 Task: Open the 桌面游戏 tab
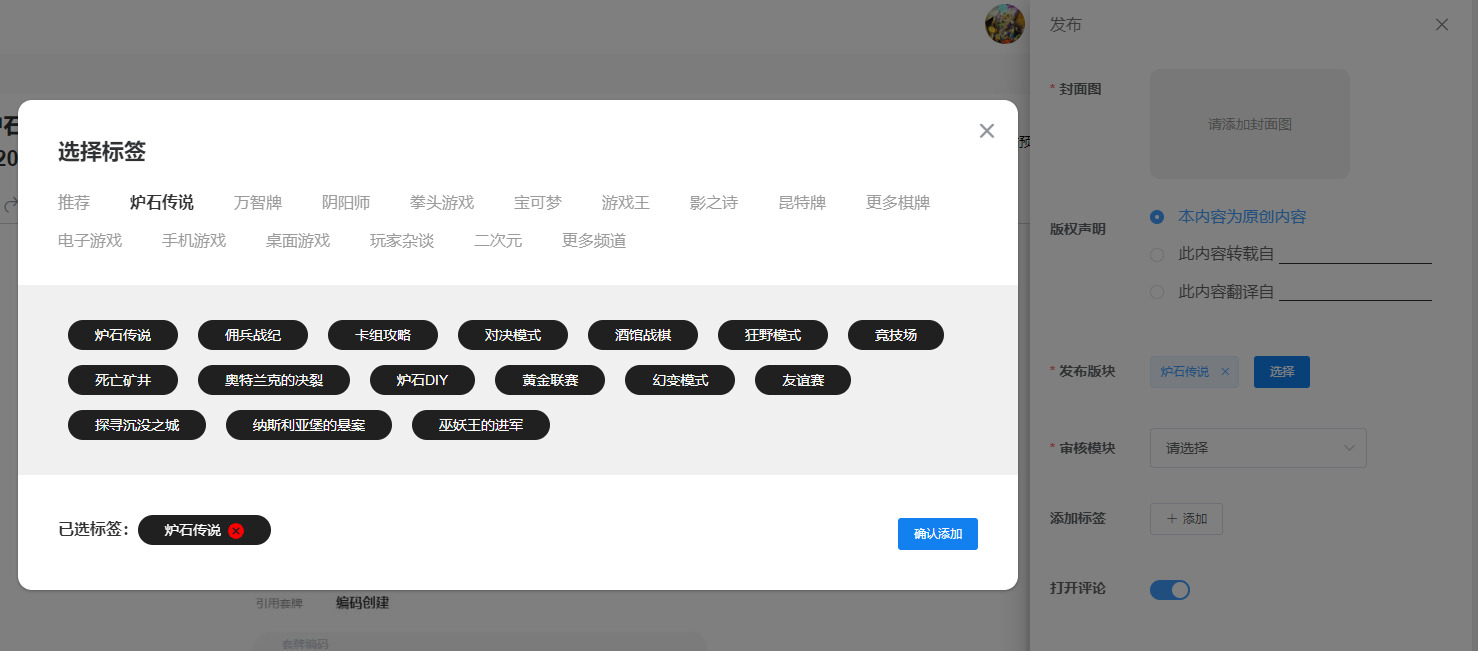click(298, 241)
